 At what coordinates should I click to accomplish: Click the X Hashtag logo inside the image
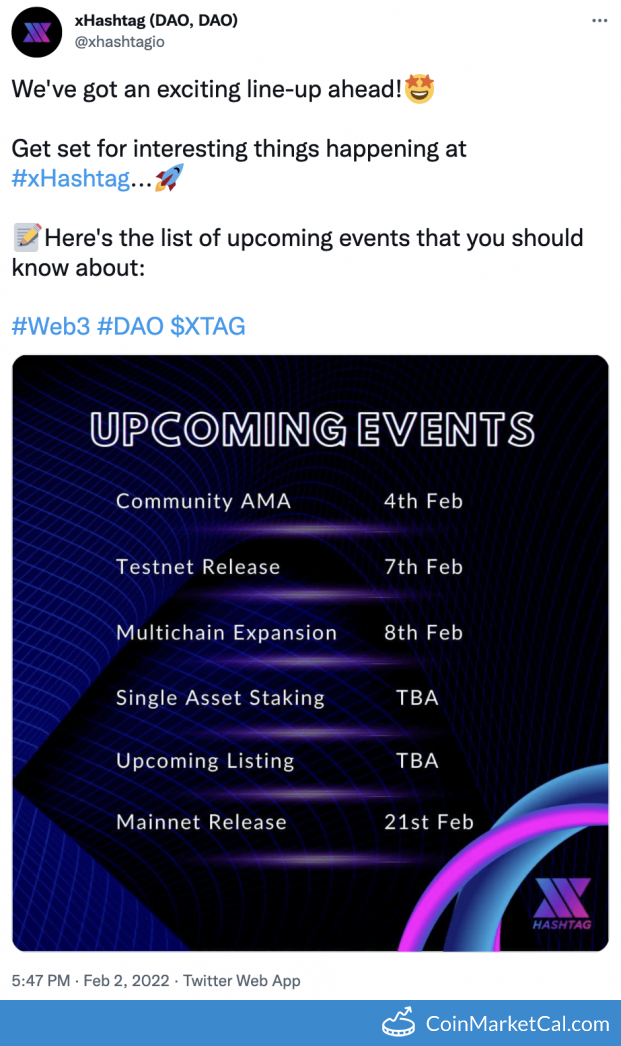pos(562,903)
